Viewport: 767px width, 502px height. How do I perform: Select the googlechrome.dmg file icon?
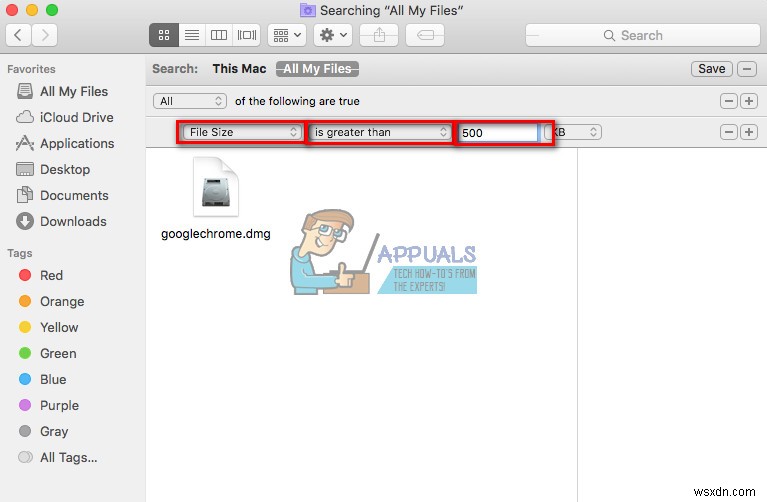click(x=216, y=187)
